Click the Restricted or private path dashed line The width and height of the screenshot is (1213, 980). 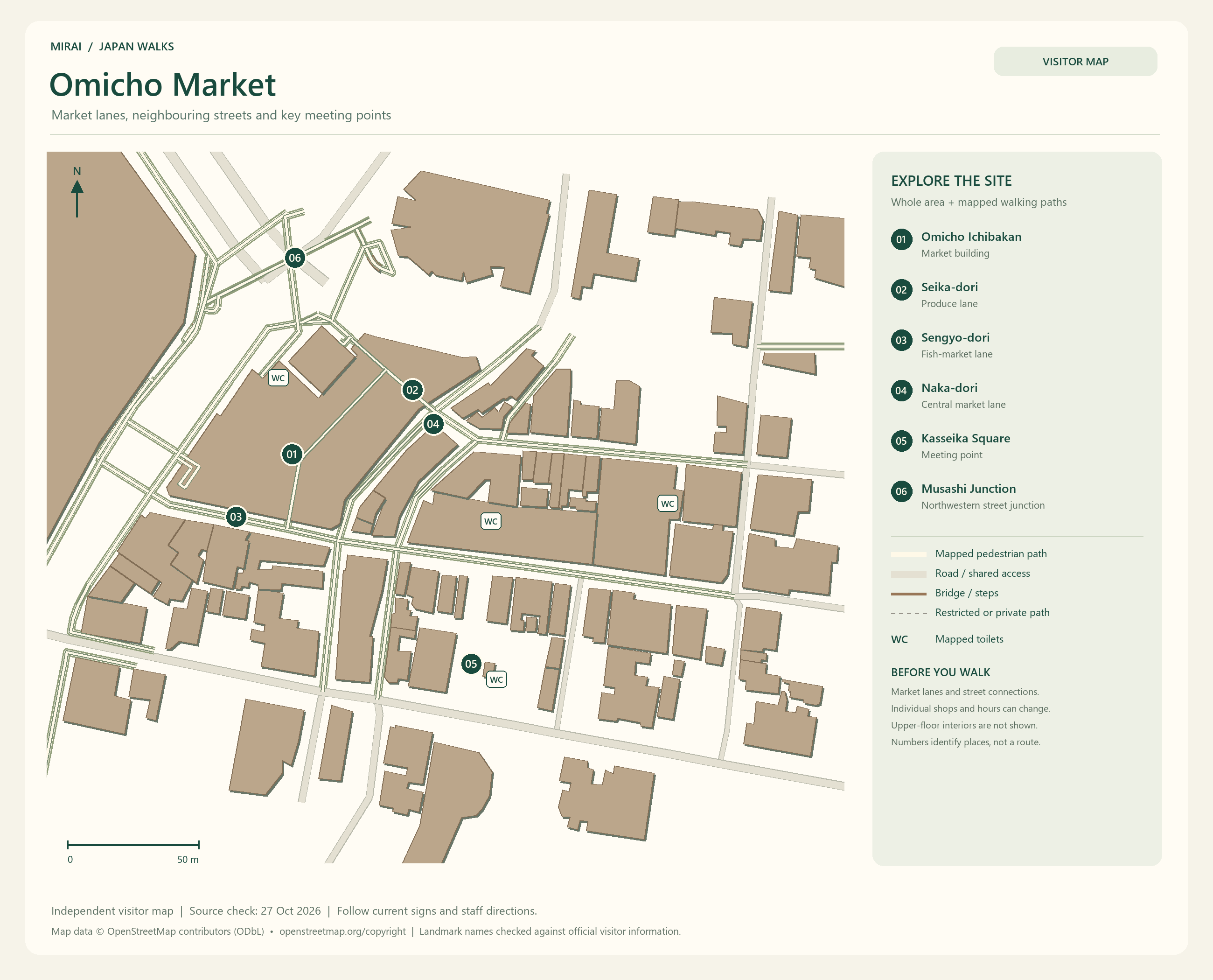tap(909, 613)
